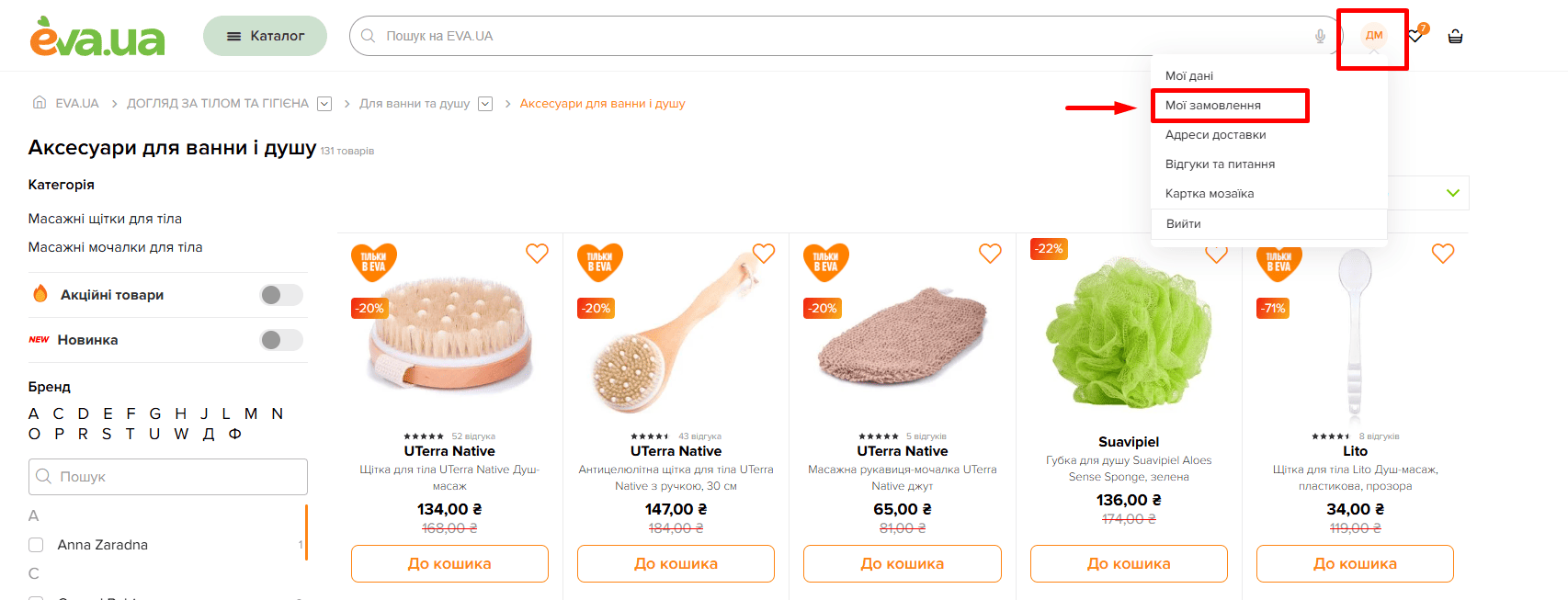Open the wishlist heart icon in header

[1415, 36]
